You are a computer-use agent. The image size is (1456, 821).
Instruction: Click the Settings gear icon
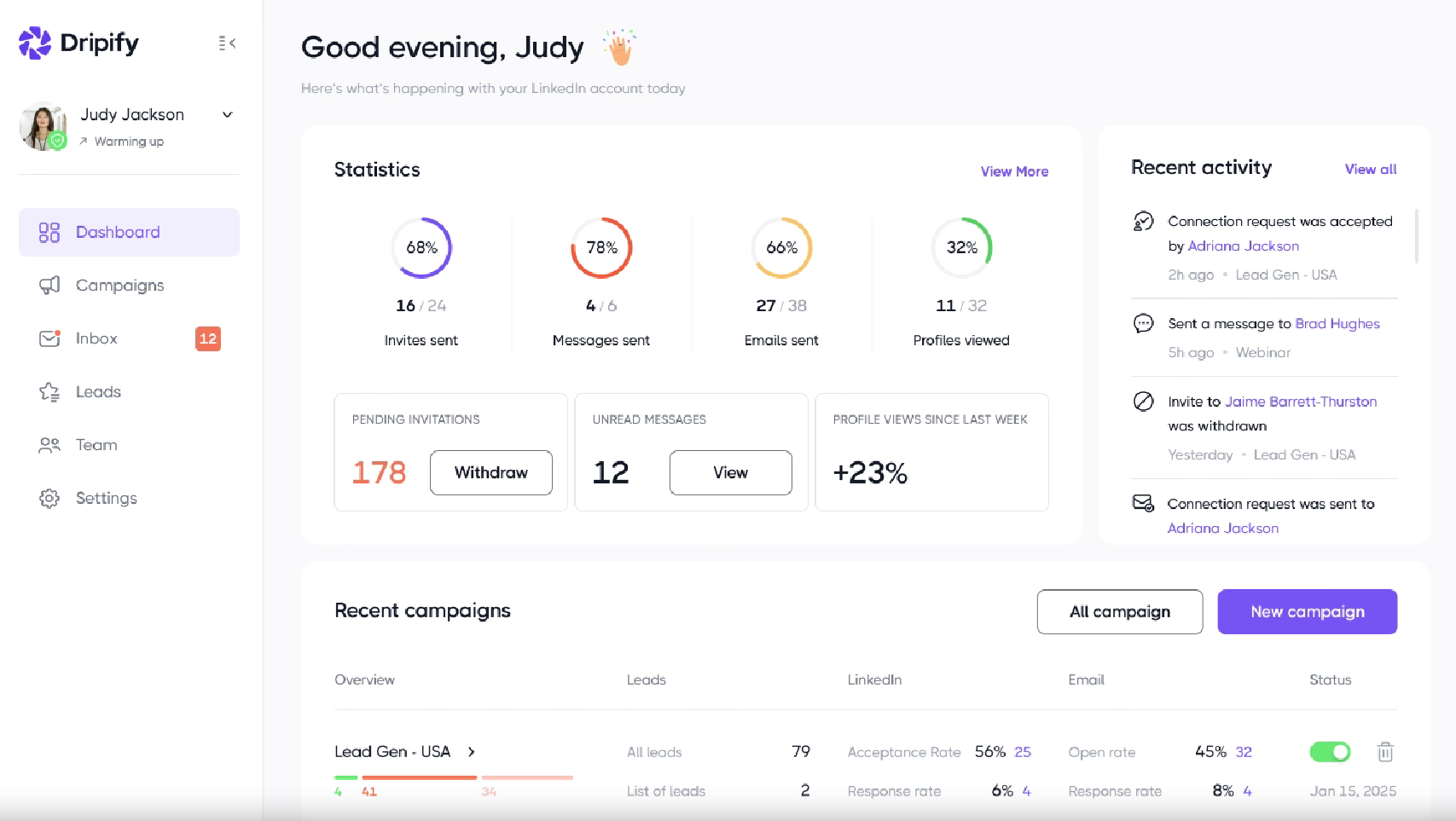point(49,498)
